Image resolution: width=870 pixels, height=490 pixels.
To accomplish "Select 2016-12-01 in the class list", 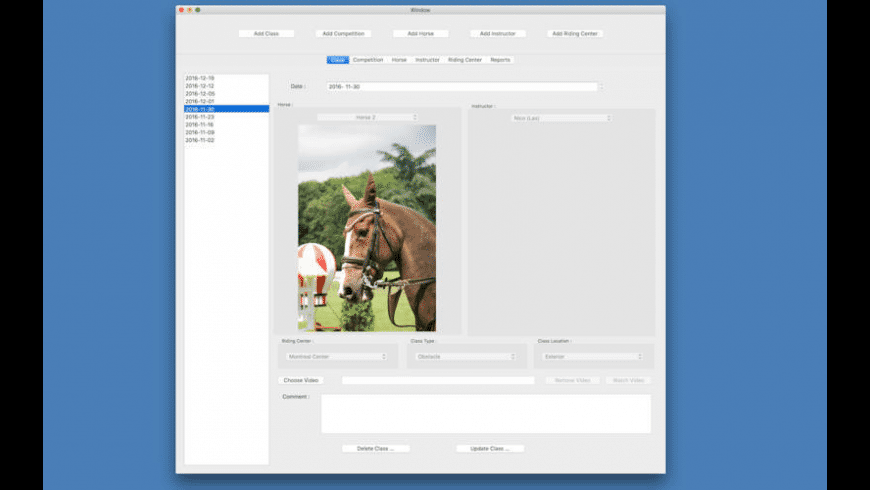I will click(226, 102).
